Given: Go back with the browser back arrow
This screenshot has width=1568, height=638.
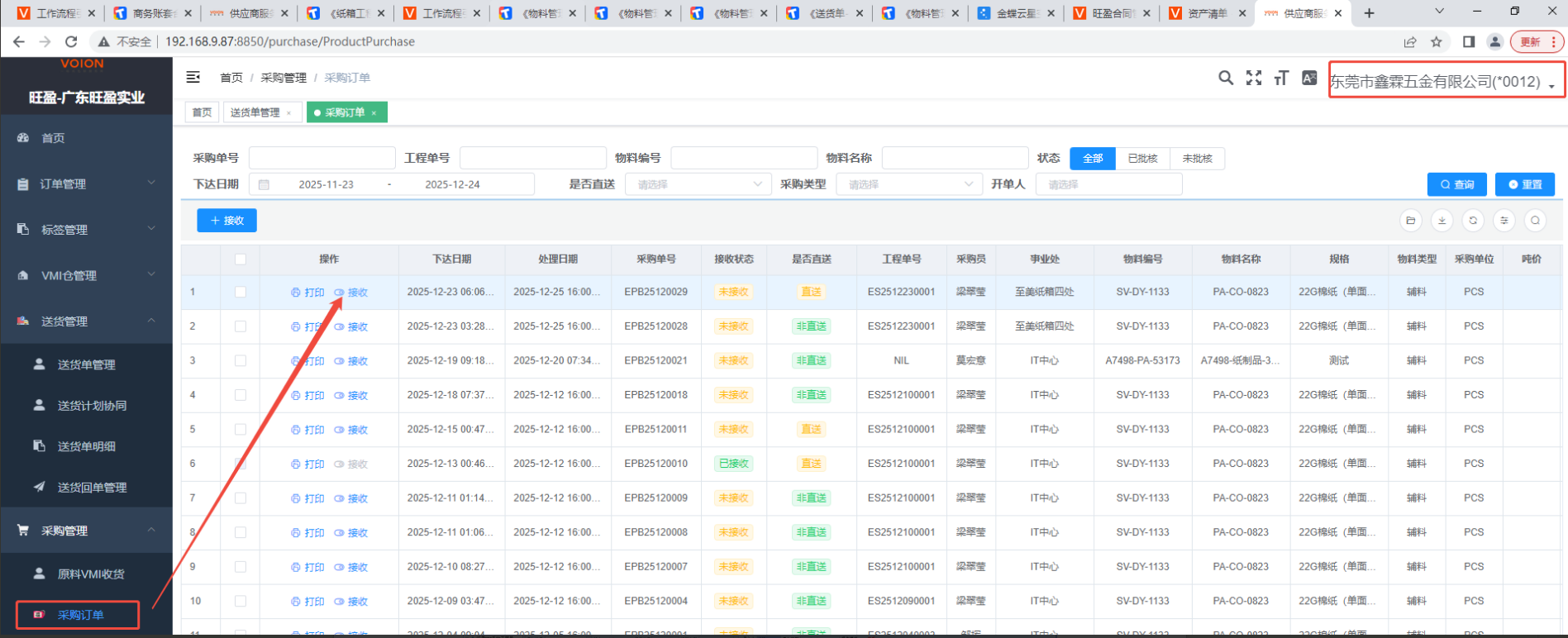Looking at the screenshot, I should click(x=19, y=41).
